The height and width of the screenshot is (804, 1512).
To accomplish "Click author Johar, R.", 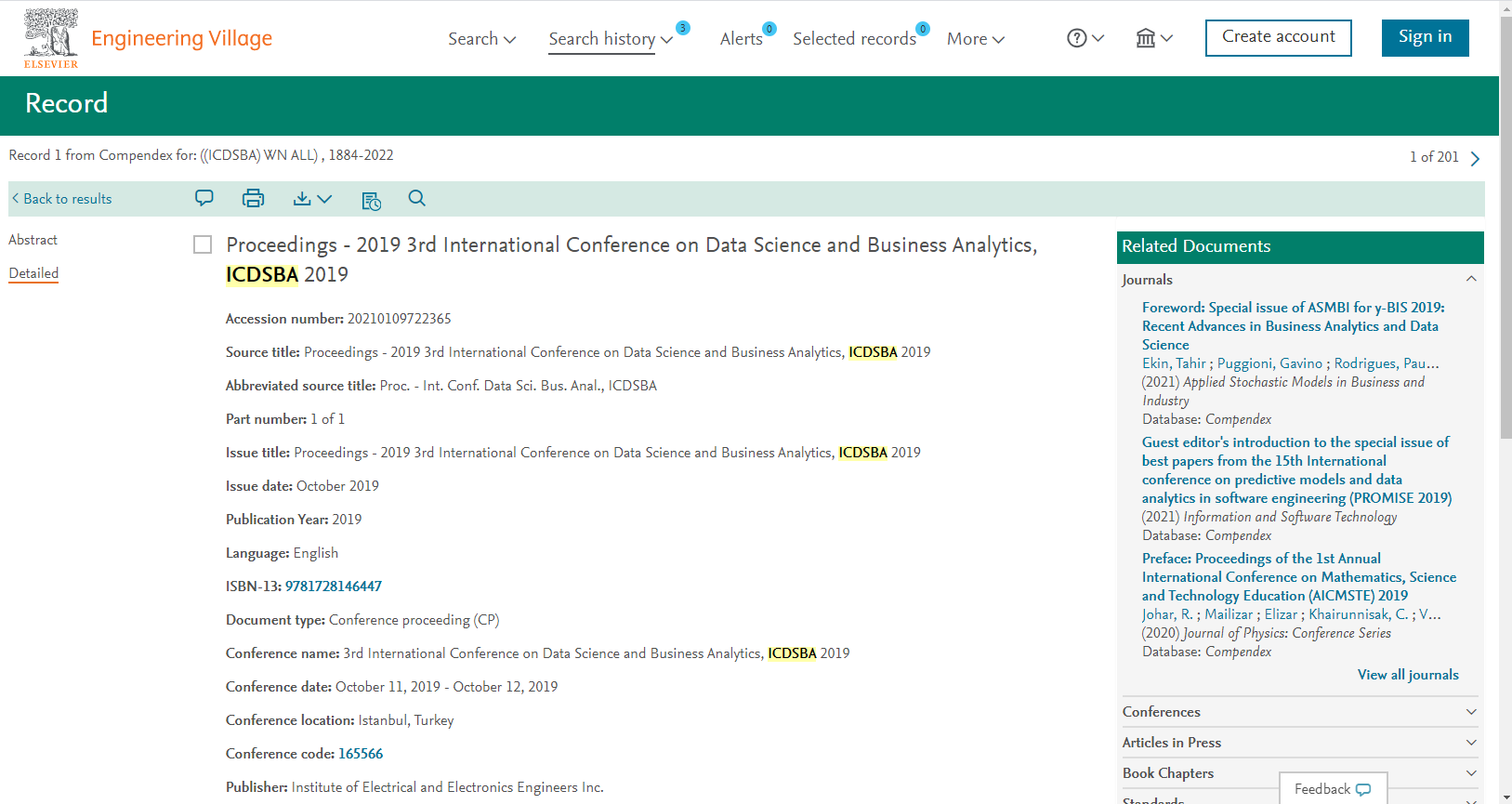I will tap(1167, 614).
